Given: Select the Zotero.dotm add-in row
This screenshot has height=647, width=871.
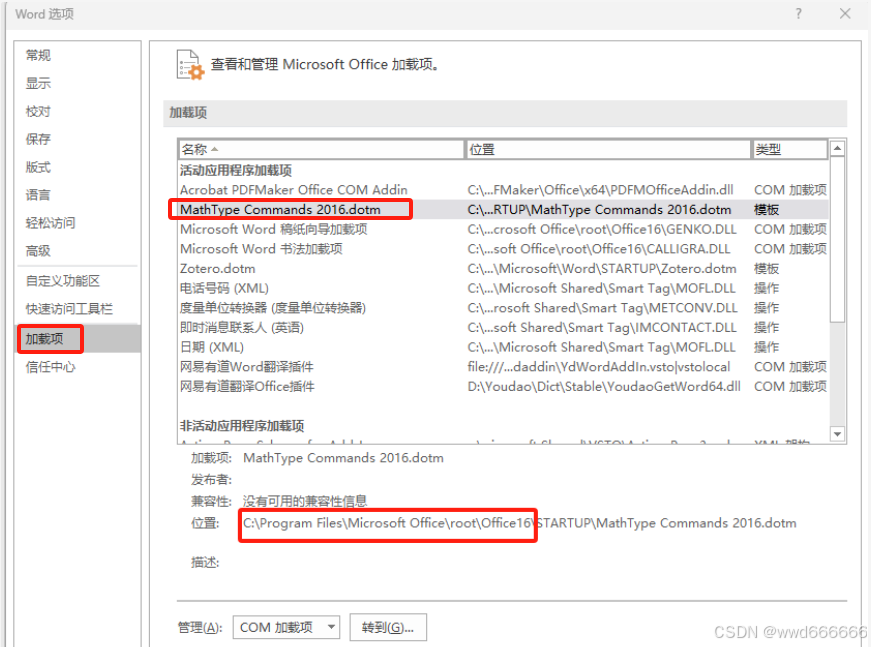Looking at the screenshot, I should coord(503,269).
